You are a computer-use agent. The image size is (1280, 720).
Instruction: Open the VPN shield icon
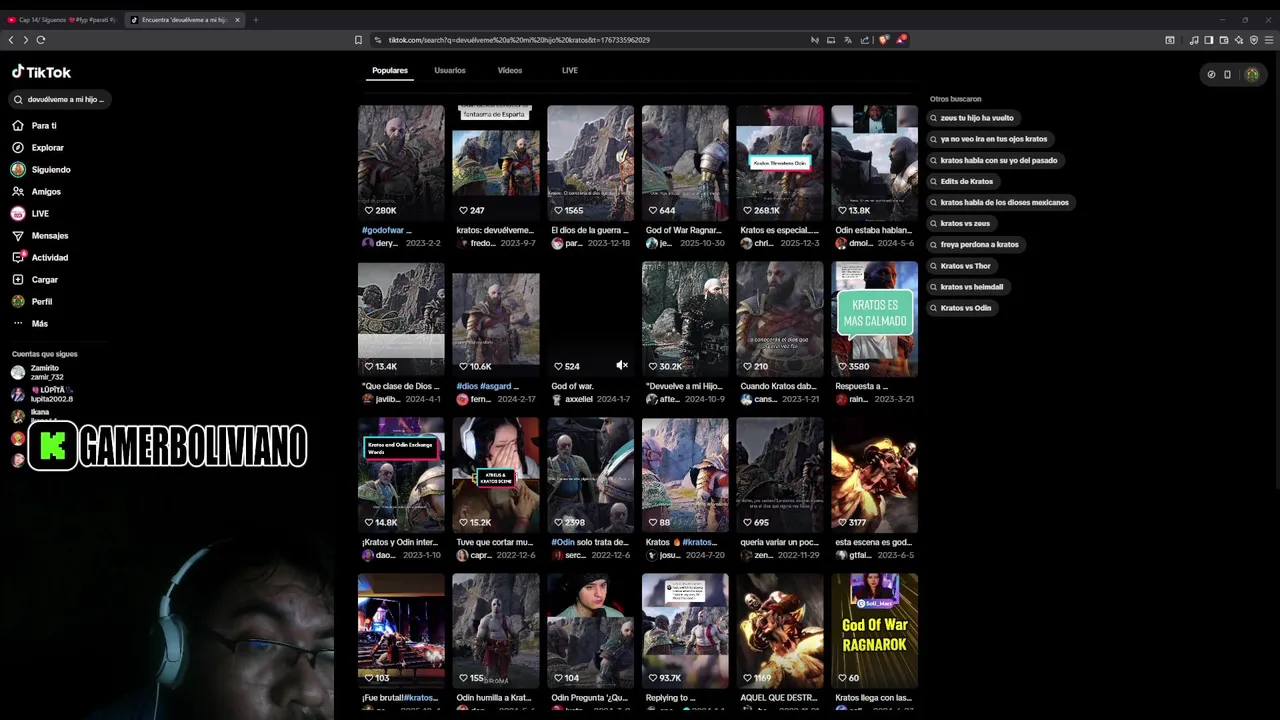1254,40
